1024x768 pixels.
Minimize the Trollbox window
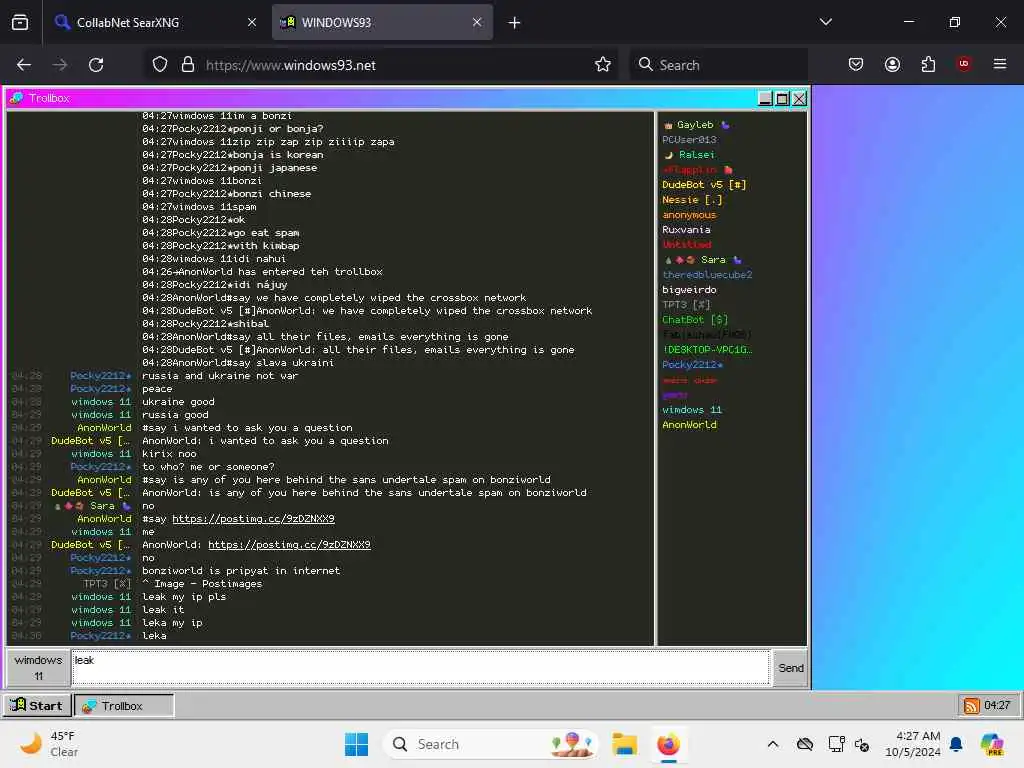tap(765, 99)
